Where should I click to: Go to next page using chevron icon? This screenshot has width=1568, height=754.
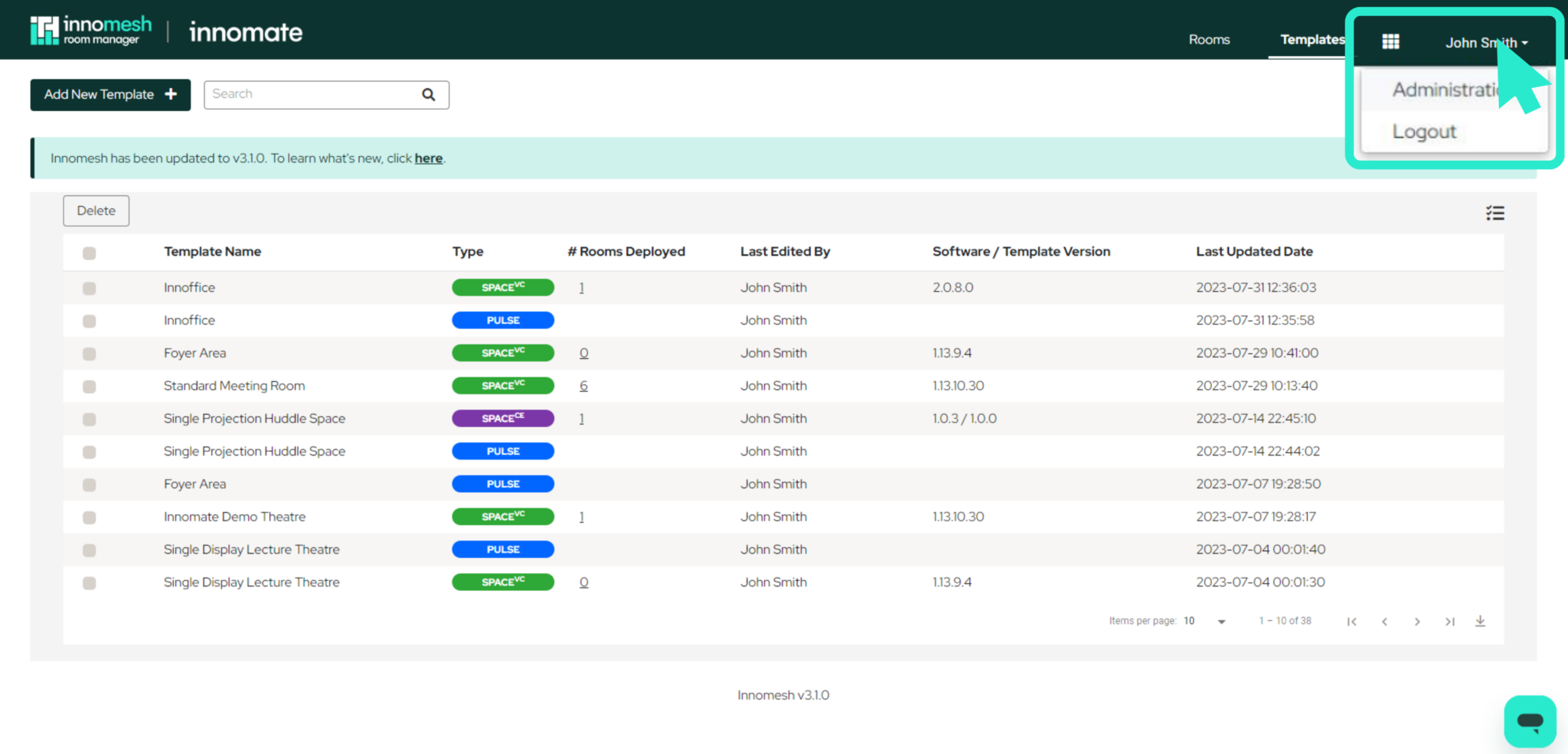[1417, 621]
